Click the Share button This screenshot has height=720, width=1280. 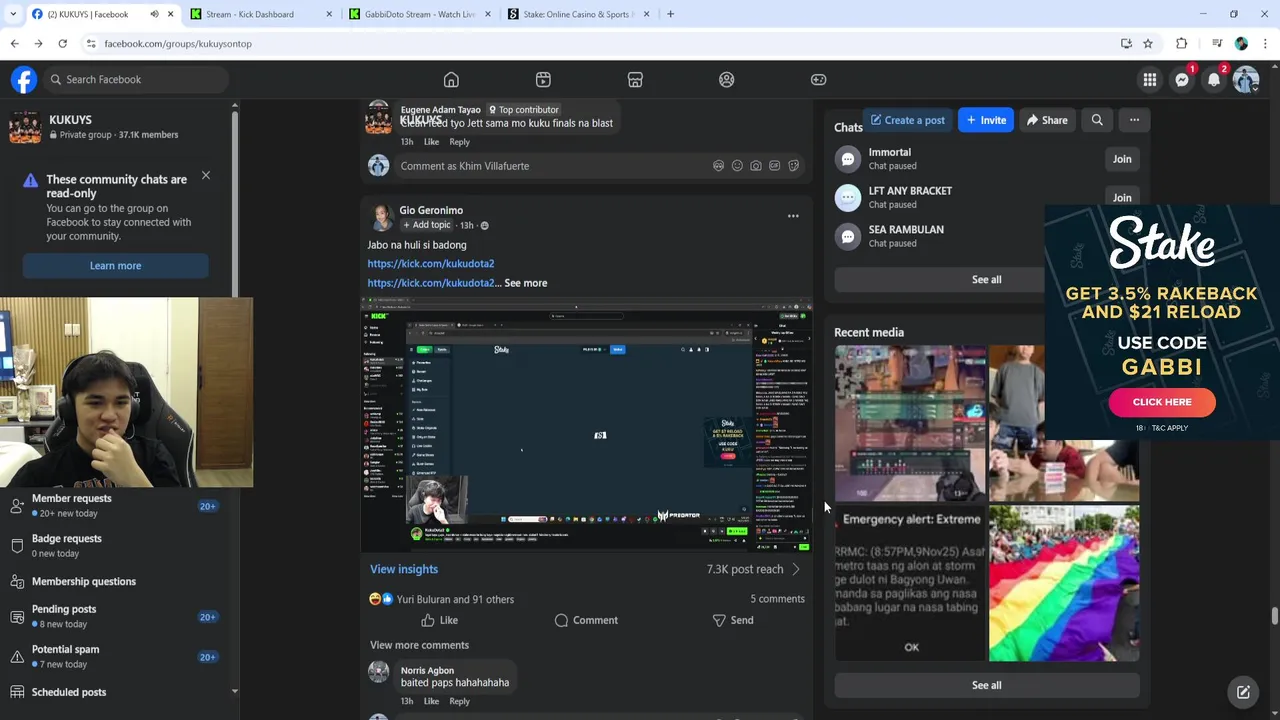(1047, 120)
